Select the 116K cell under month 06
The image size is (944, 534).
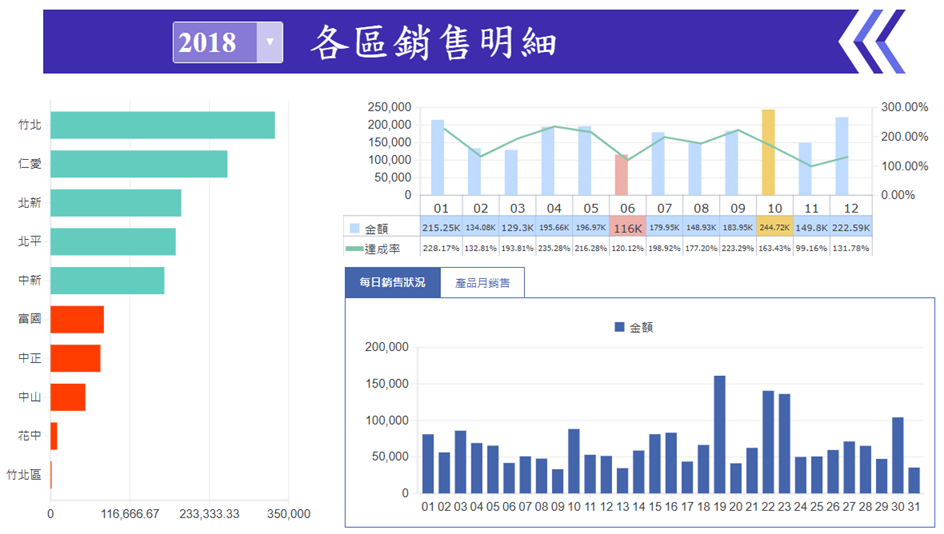[x=627, y=228]
